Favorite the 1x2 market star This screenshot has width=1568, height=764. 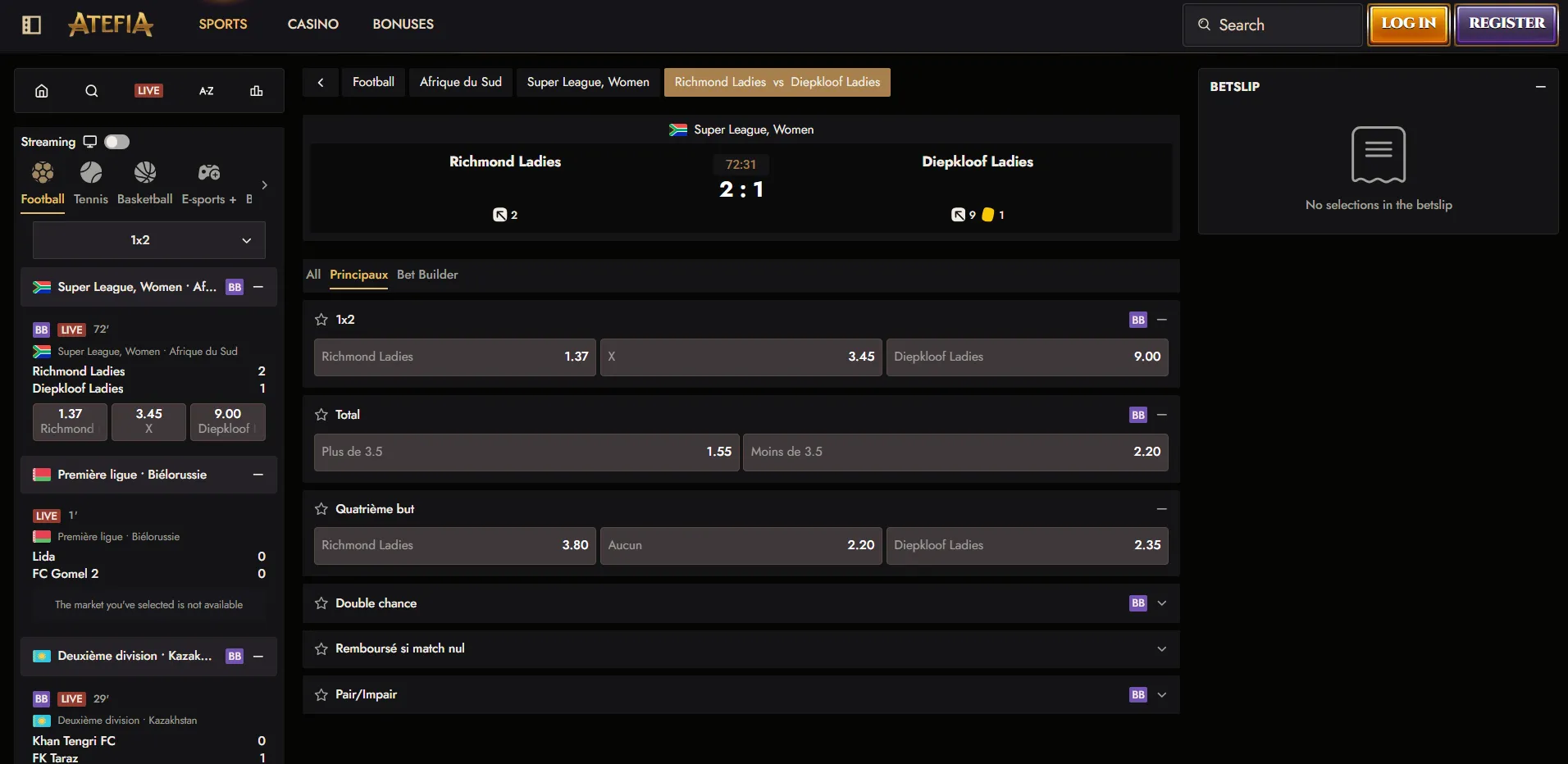pos(321,320)
